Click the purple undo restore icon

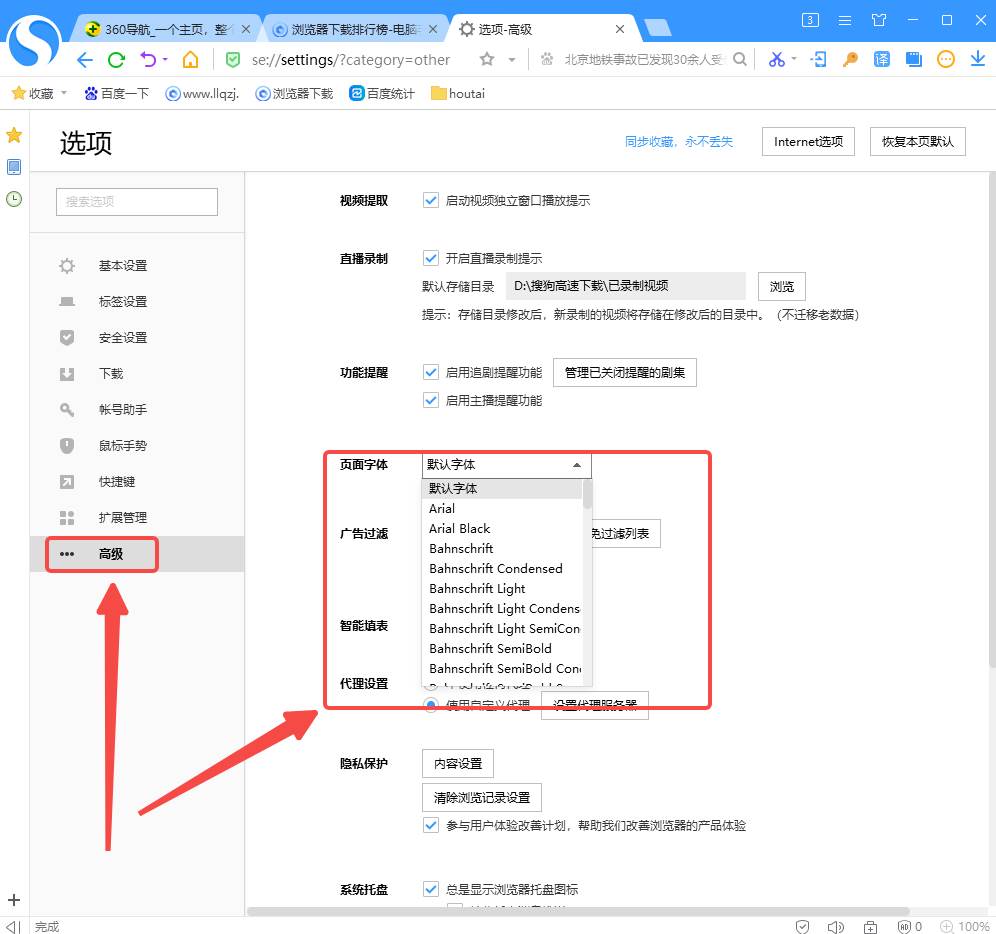coord(149,60)
